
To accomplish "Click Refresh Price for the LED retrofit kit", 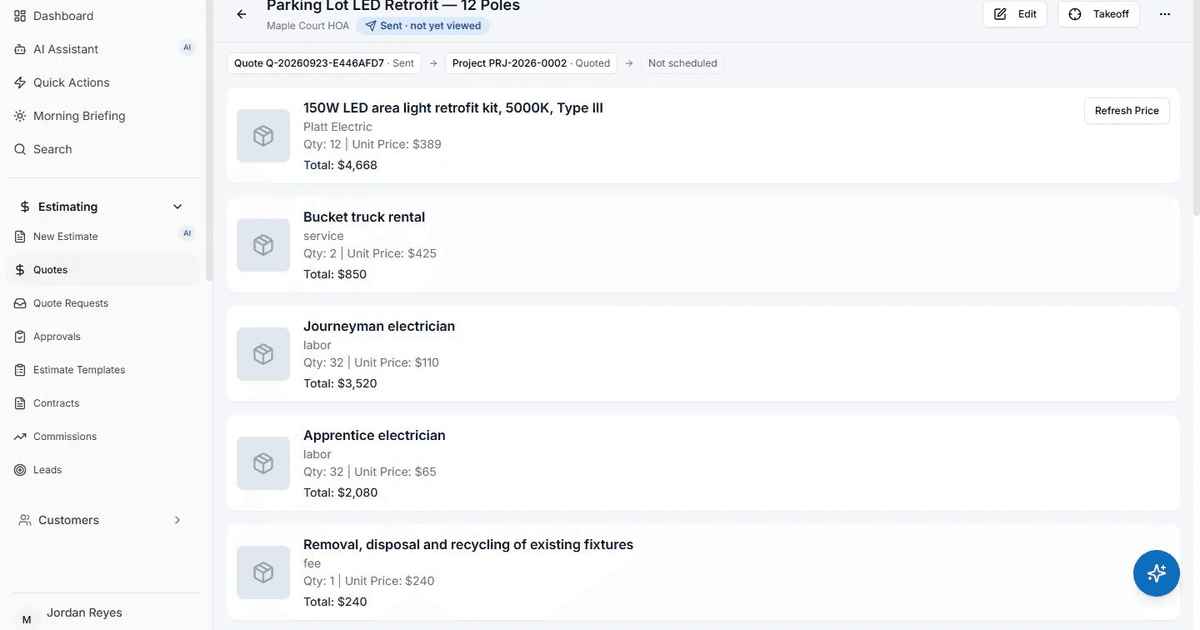I will point(1127,111).
